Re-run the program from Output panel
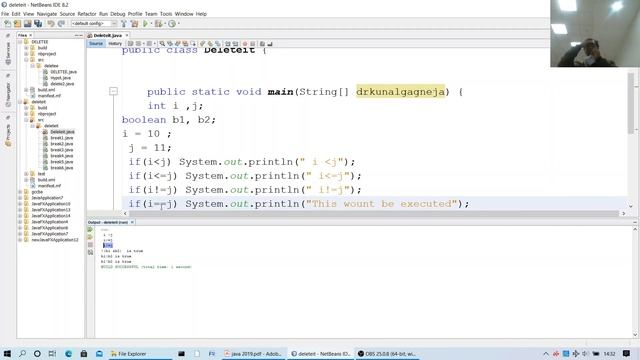 click(90, 229)
